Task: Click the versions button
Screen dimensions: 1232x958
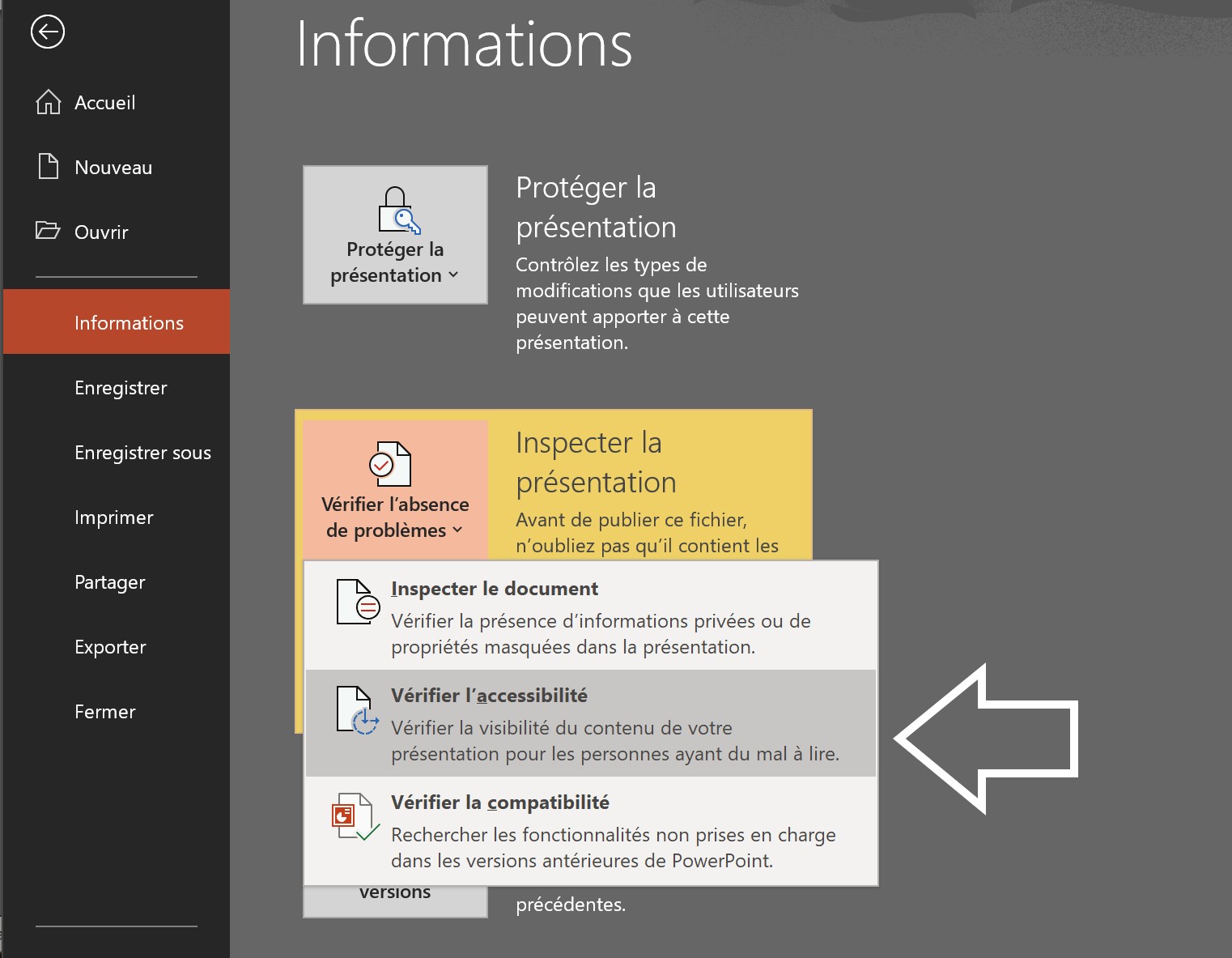Action: (395, 891)
